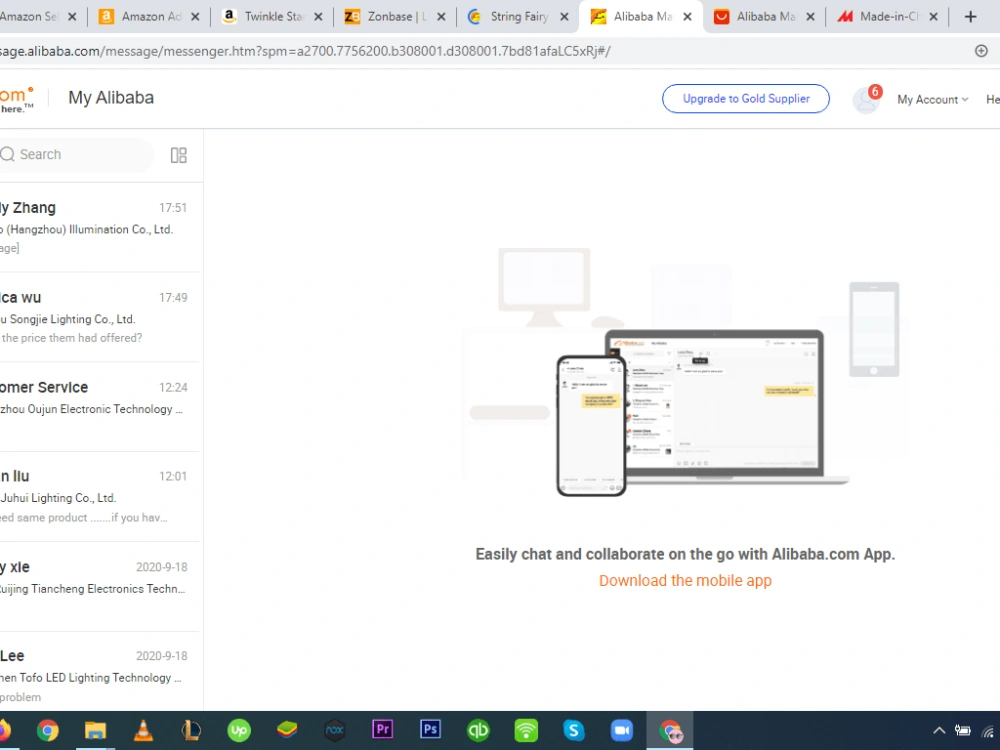Viewport: 1000px width, 750px height.
Task: Close the active Alibaba Ma tab
Action: tap(688, 17)
